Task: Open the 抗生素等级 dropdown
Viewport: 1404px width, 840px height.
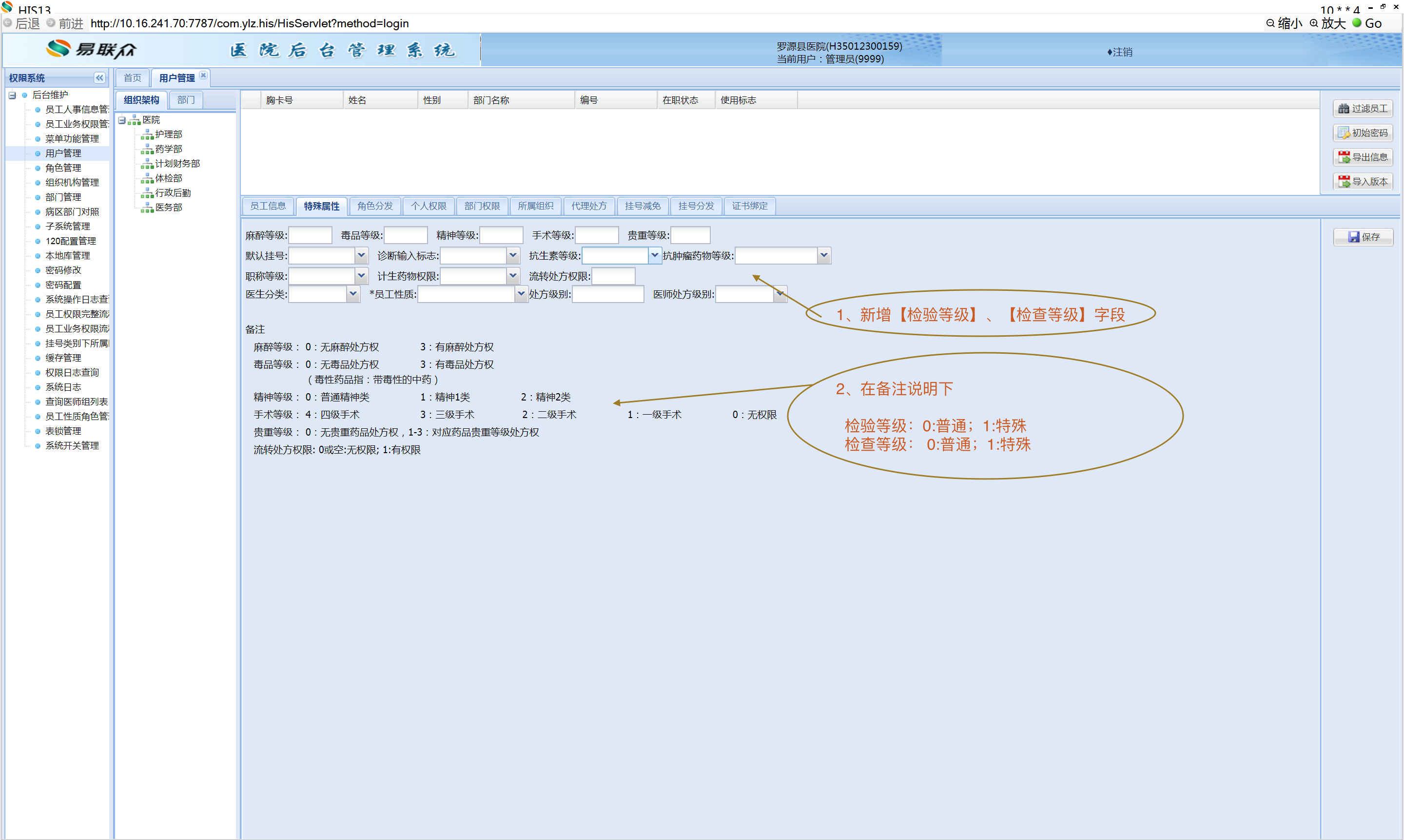Action: (x=654, y=255)
